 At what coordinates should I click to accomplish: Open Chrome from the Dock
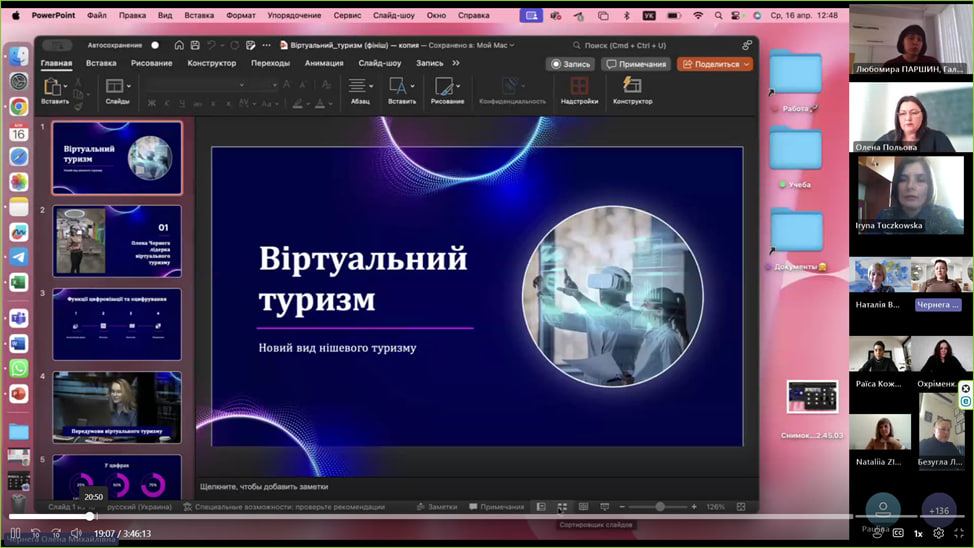click(19, 107)
